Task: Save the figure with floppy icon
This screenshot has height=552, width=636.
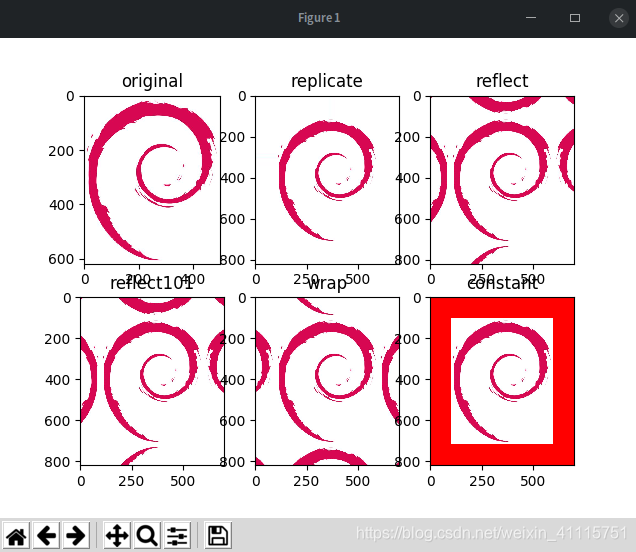Action: [218, 536]
